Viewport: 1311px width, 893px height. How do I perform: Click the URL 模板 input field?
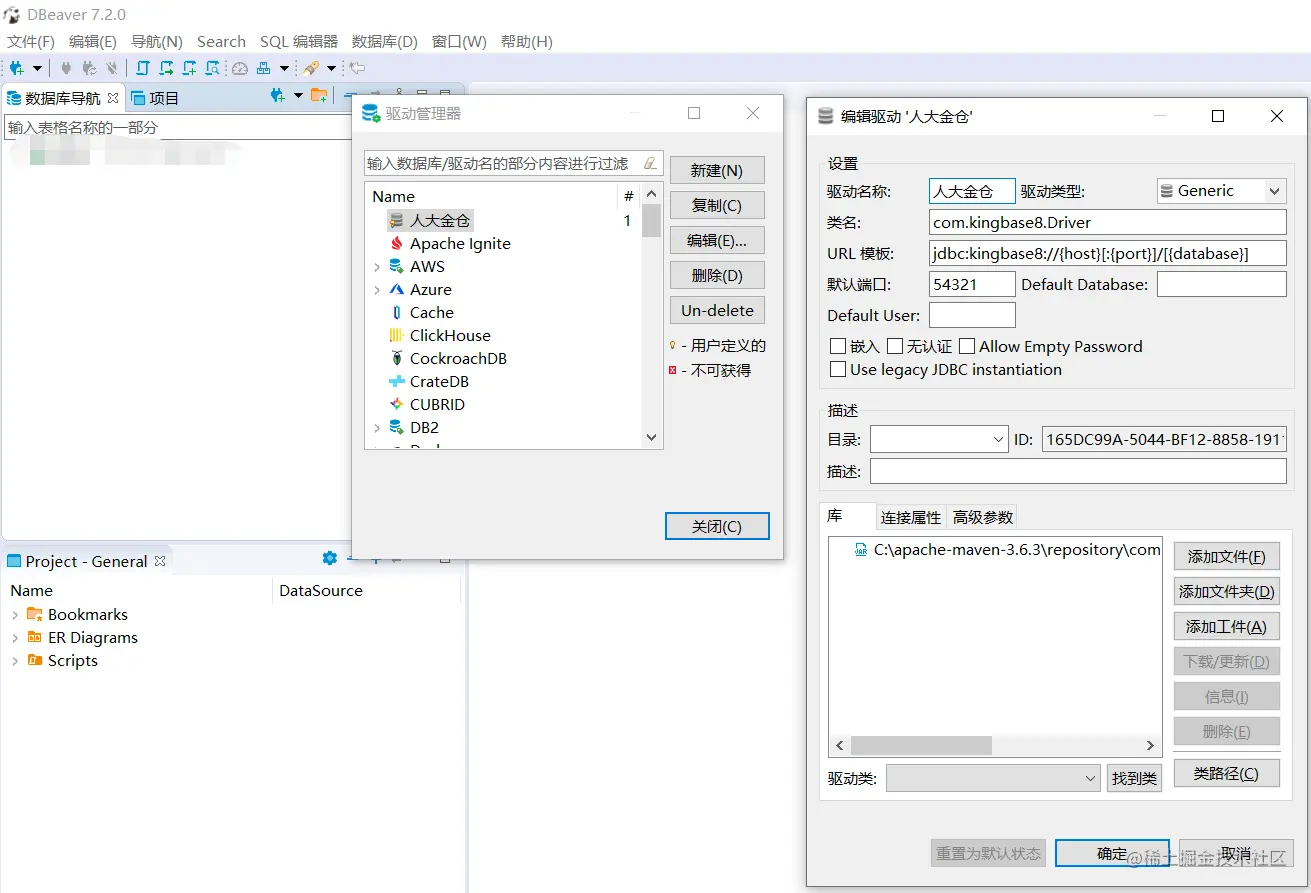coord(1108,253)
